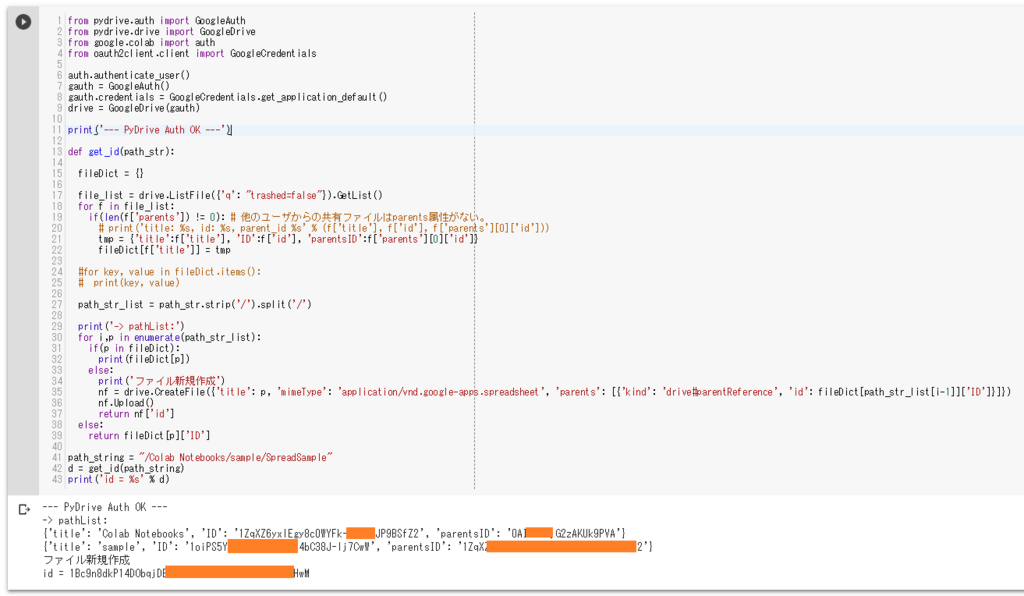Click the commented 'for key, value' line
The width and height of the screenshot is (1024, 596).
click(x=169, y=272)
